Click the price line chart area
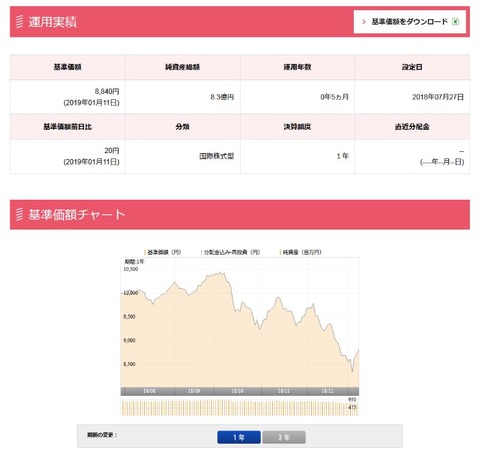Screen dimensions: 480x455 [240, 322]
